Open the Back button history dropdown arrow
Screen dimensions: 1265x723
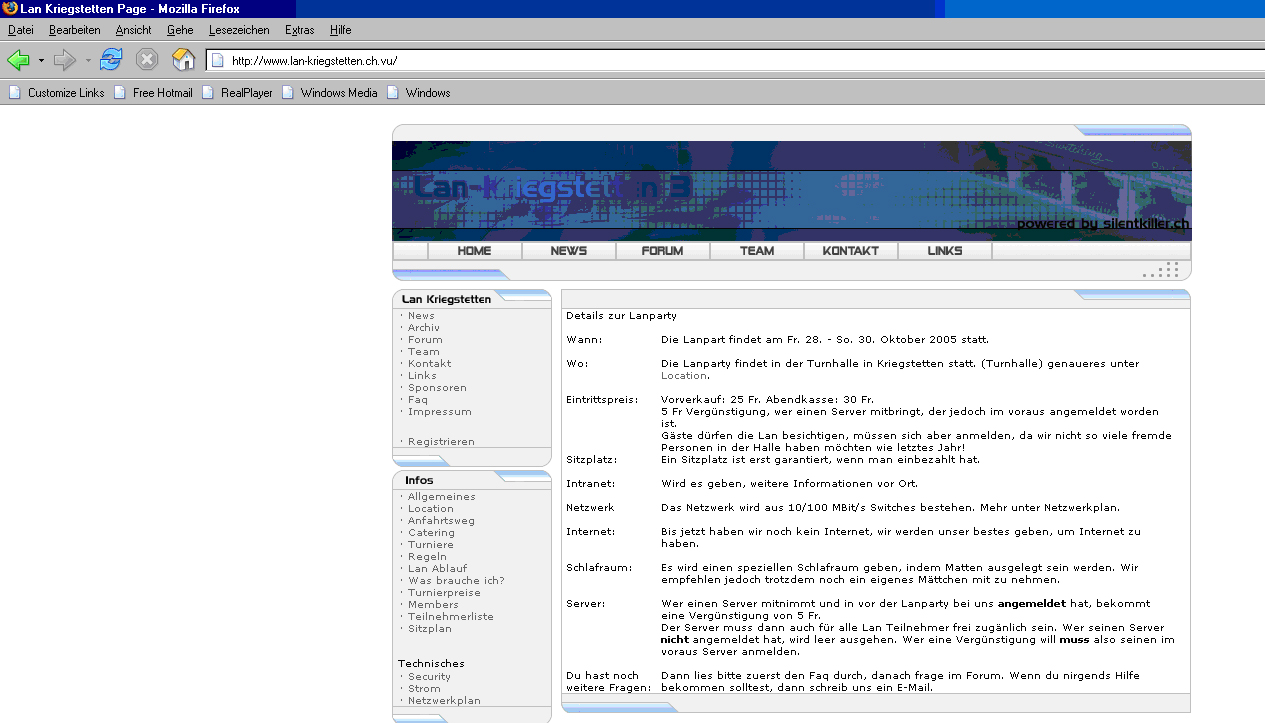41,60
